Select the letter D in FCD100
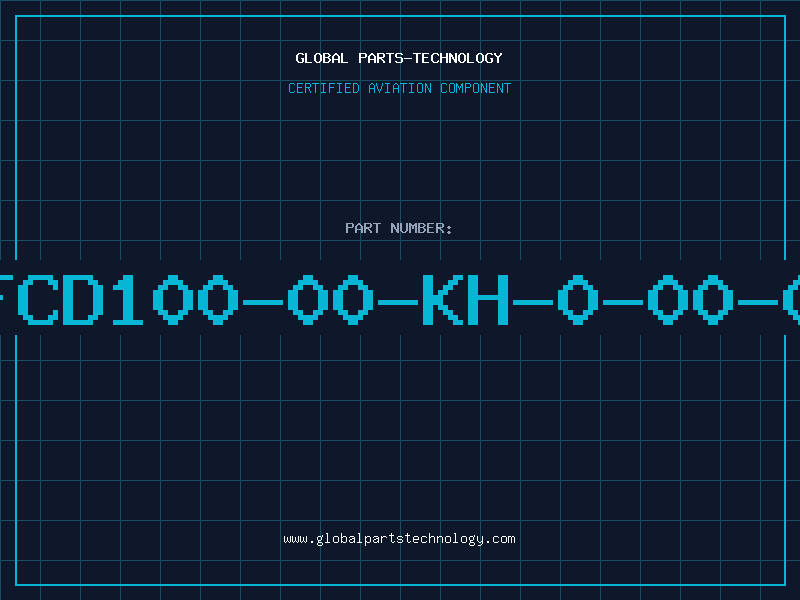The image size is (800, 600). [x=84, y=299]
